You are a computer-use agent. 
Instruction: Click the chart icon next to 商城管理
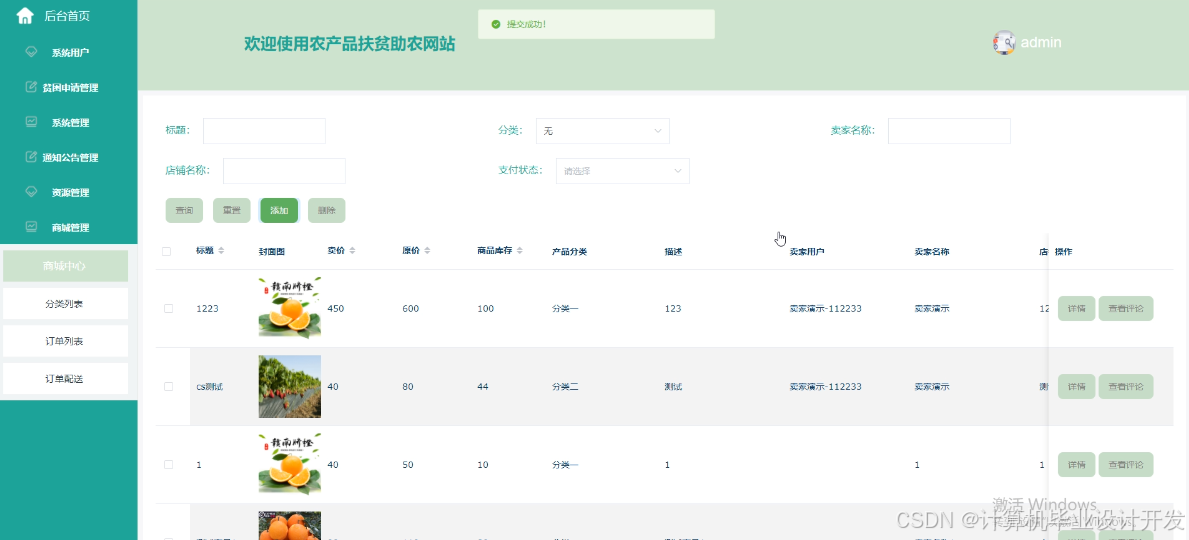click(x=31, y=227)
